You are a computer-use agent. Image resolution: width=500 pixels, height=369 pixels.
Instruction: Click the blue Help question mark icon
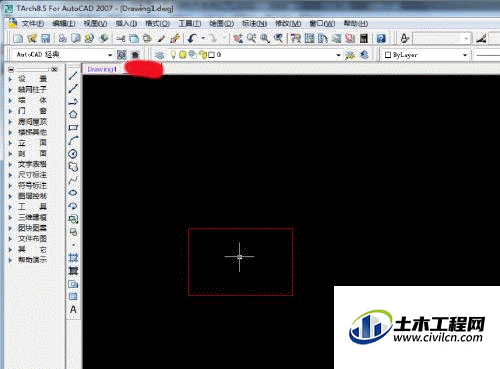click(x=381, y=38)
